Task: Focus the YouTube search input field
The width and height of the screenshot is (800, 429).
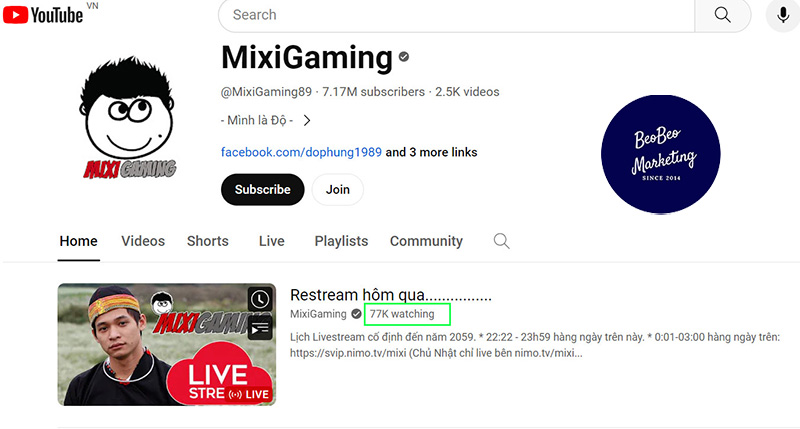Action: click(455, 15)
